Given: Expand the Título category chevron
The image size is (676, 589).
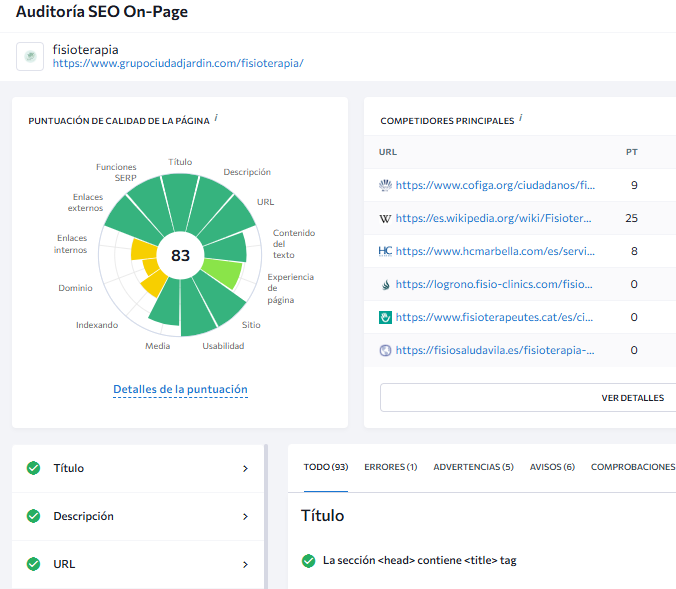Looking at the screenshot, I should click(x=245, y=468).
